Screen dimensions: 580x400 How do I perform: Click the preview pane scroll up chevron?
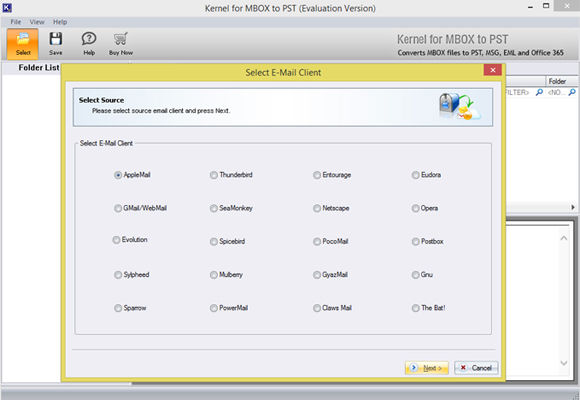(563, 238)
